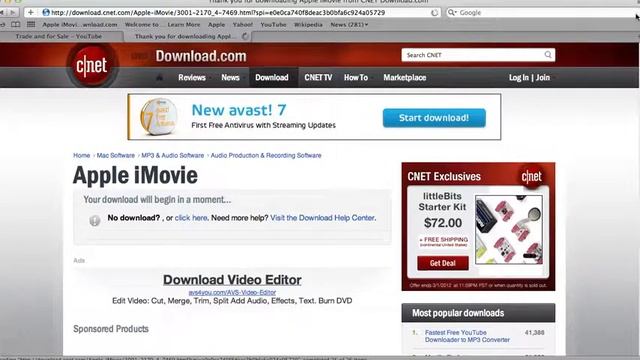Click the CNET red circle logo
Image resolution: width=640 pixels, height=360 pixels.
pyautogui.click(x=92, y=65)
